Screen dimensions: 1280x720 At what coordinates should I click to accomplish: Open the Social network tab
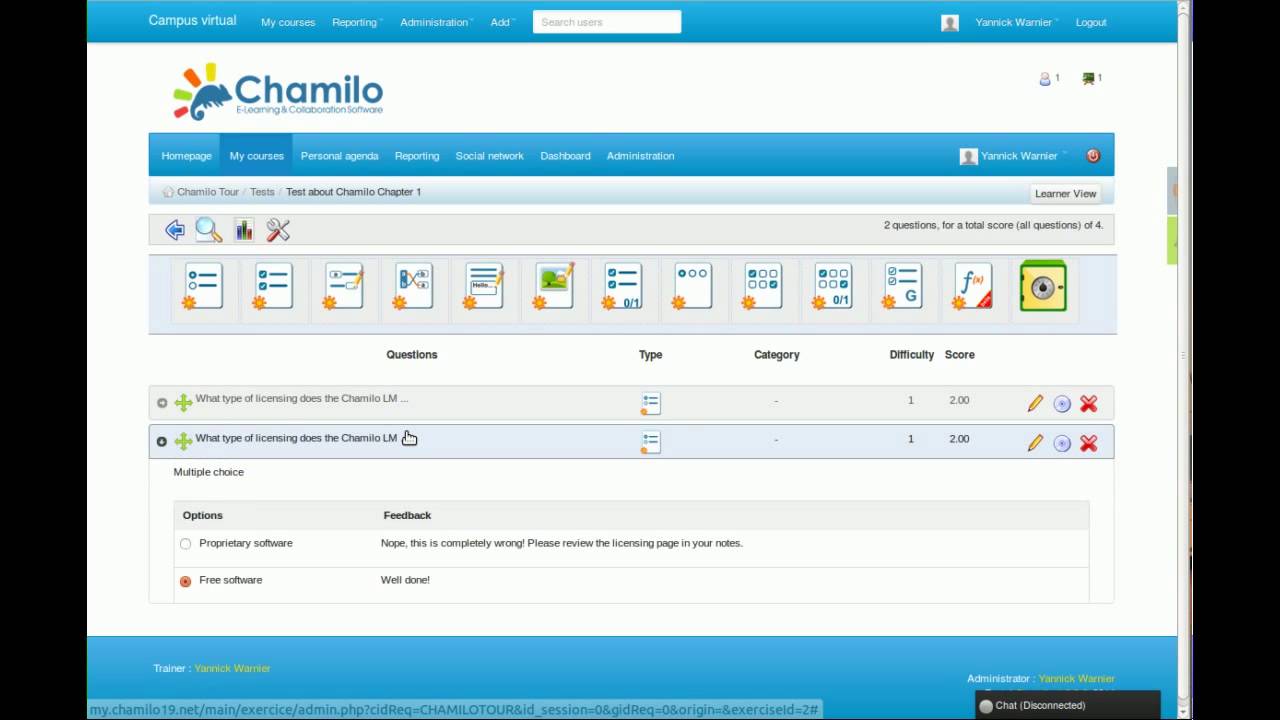click(x=490, y=156)
